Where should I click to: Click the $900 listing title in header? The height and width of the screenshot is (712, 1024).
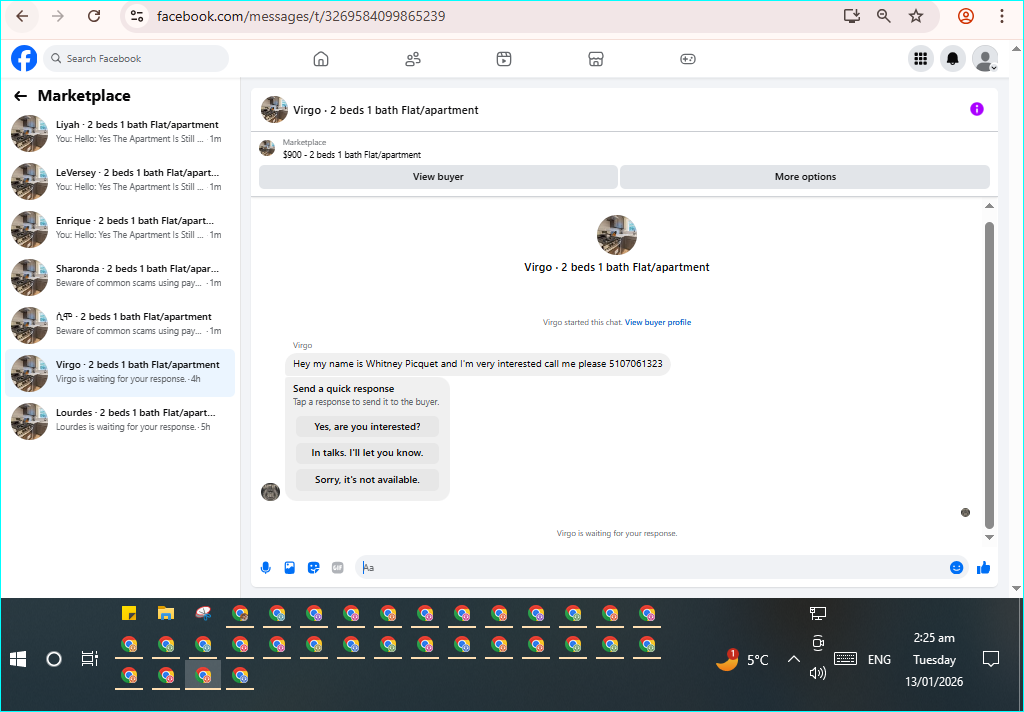coord(352,155)
